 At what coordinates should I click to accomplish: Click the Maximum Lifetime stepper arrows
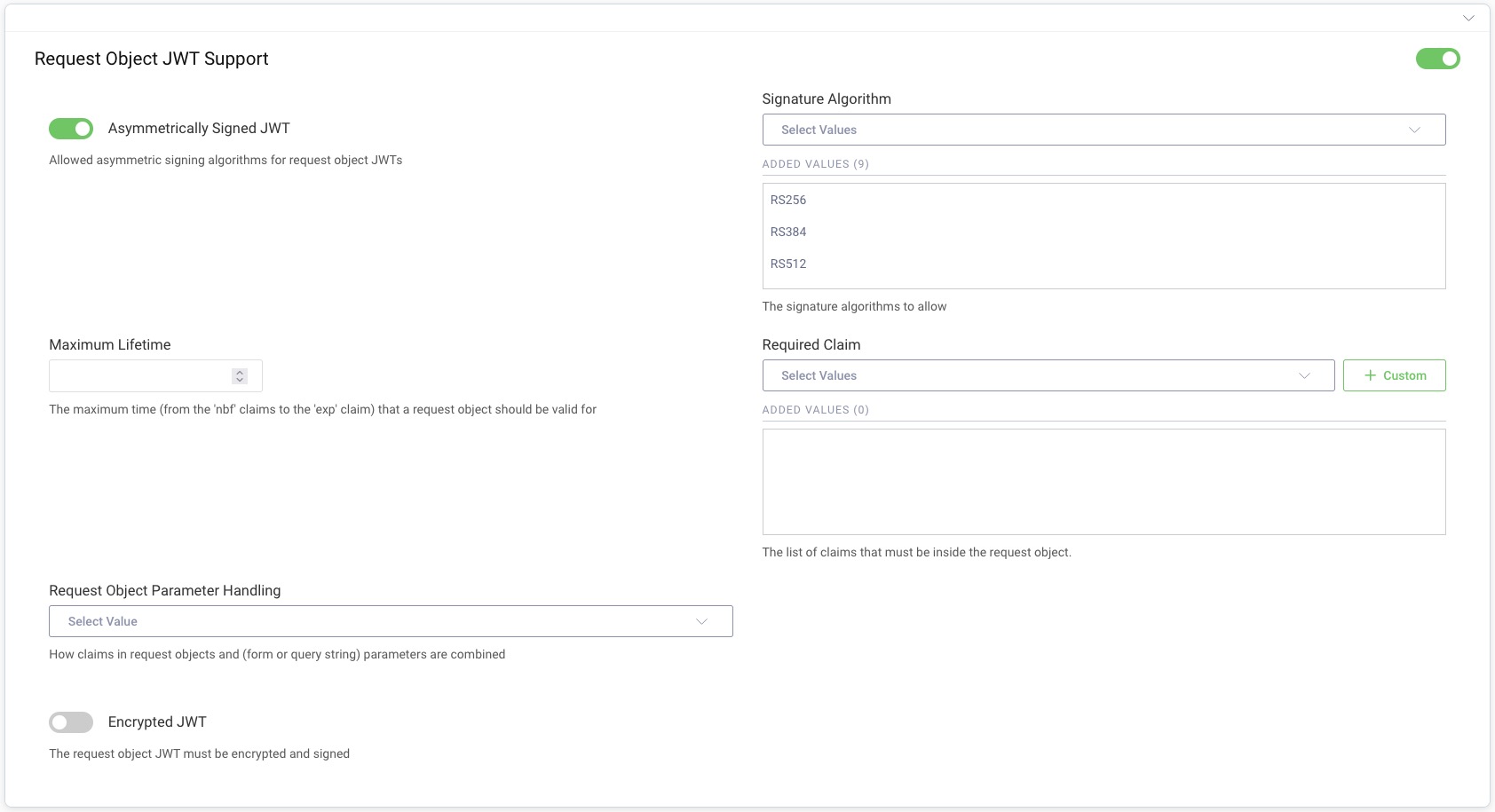click(x=240, y=376)
